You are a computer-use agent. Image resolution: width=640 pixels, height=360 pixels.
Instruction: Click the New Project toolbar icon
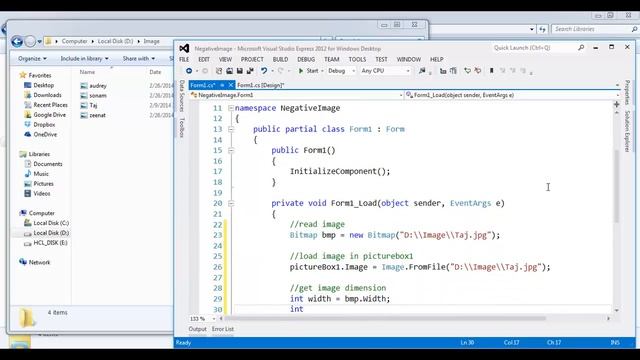[x=219, y=71]
